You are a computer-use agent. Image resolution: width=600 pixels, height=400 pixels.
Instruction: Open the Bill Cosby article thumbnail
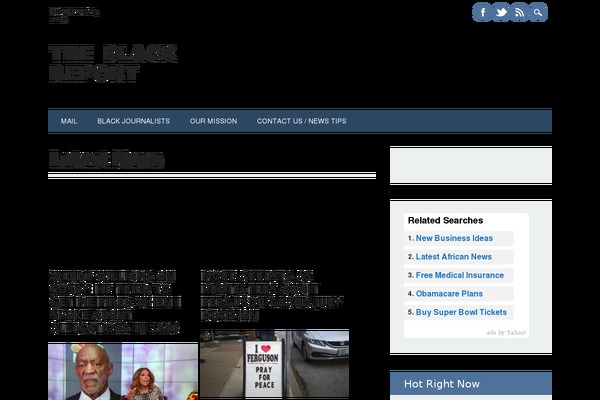pos(123,372)
